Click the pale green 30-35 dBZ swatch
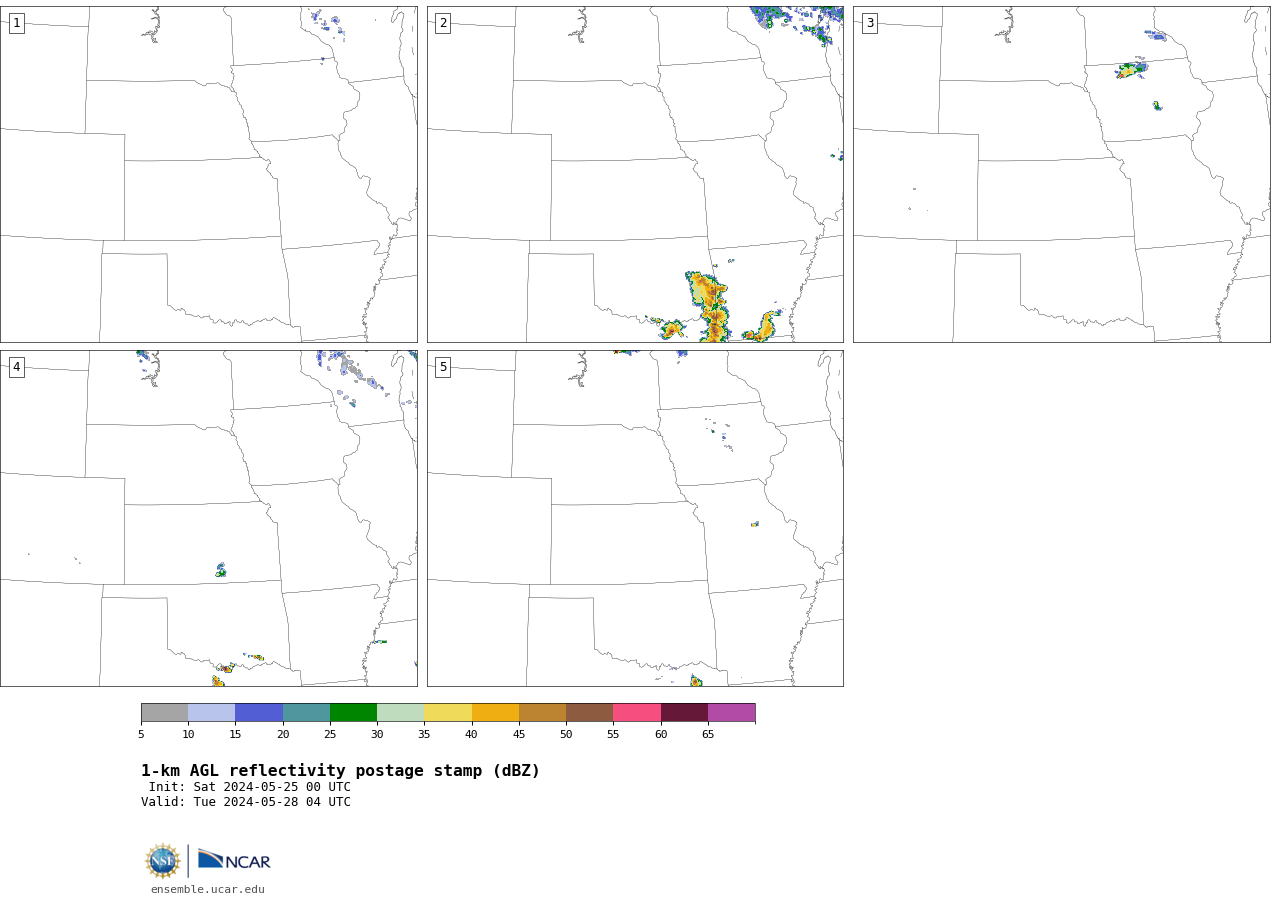This screenshot has width=1280, height=901. (x=400, y=713)
